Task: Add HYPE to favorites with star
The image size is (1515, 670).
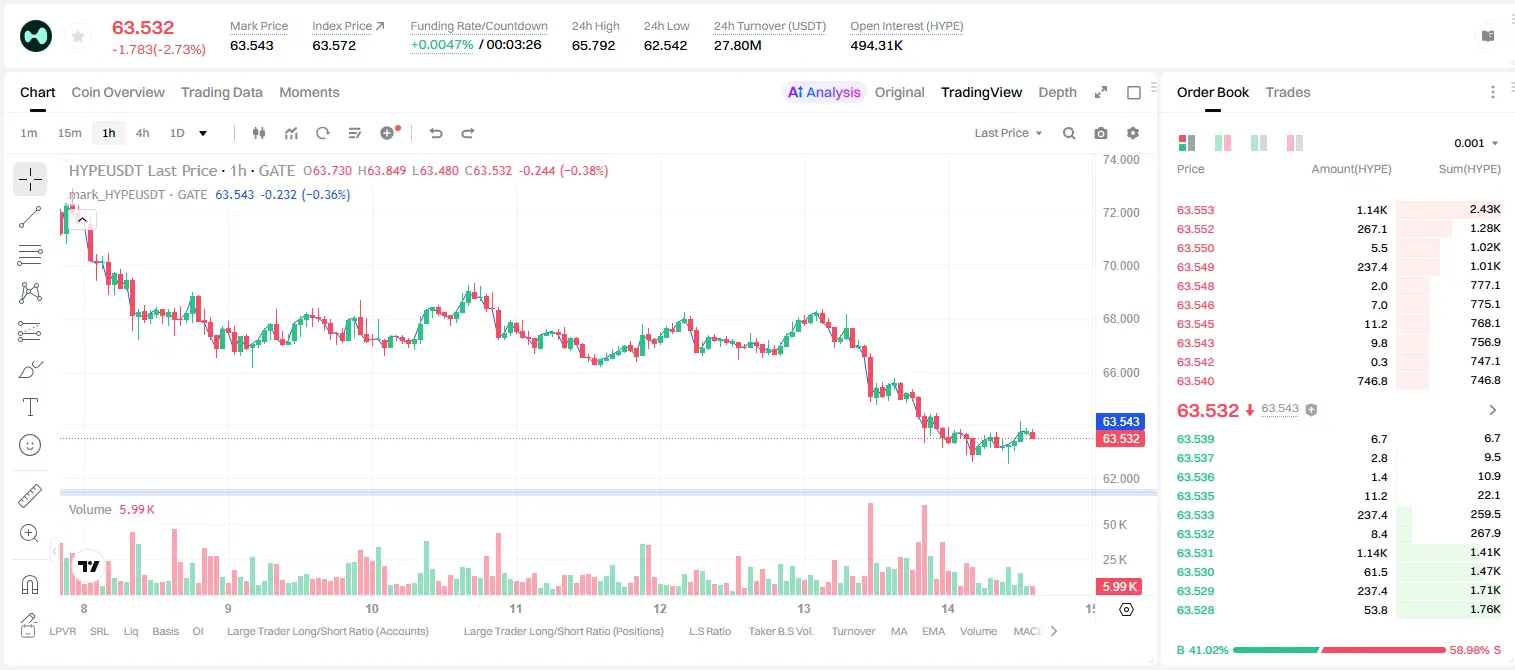Action: pos(78,36)
